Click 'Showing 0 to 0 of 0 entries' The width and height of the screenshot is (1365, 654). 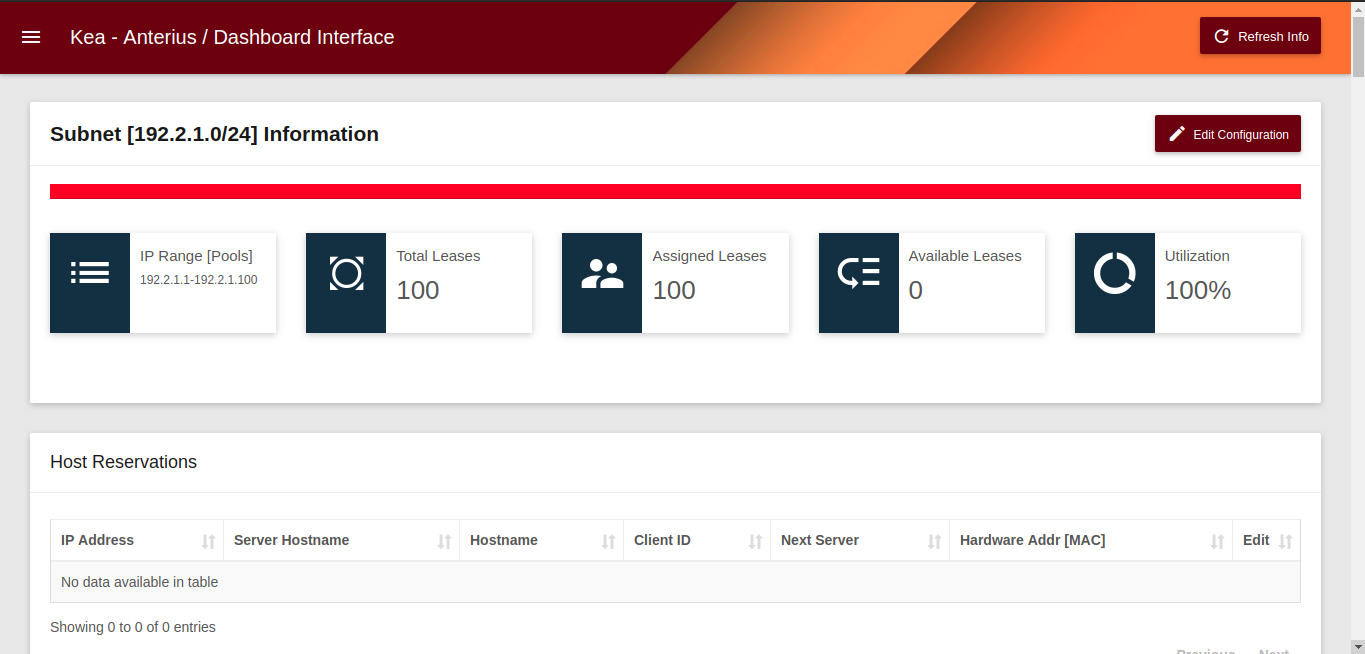pos(133,627)
